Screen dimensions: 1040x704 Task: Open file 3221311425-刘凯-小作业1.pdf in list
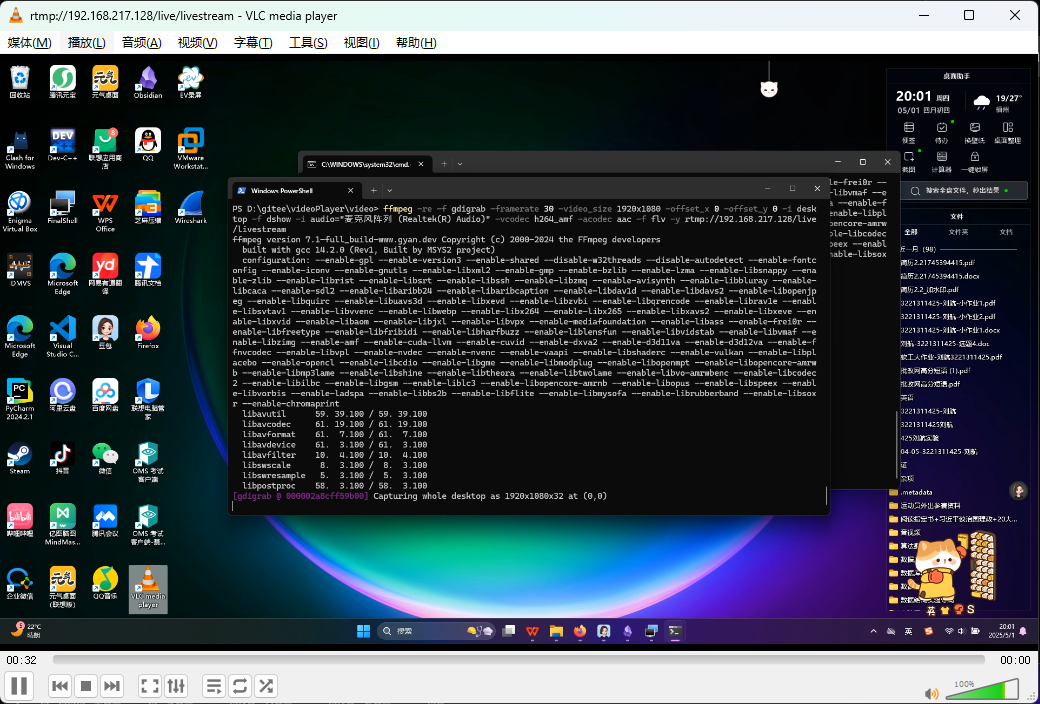pos(948,303)
